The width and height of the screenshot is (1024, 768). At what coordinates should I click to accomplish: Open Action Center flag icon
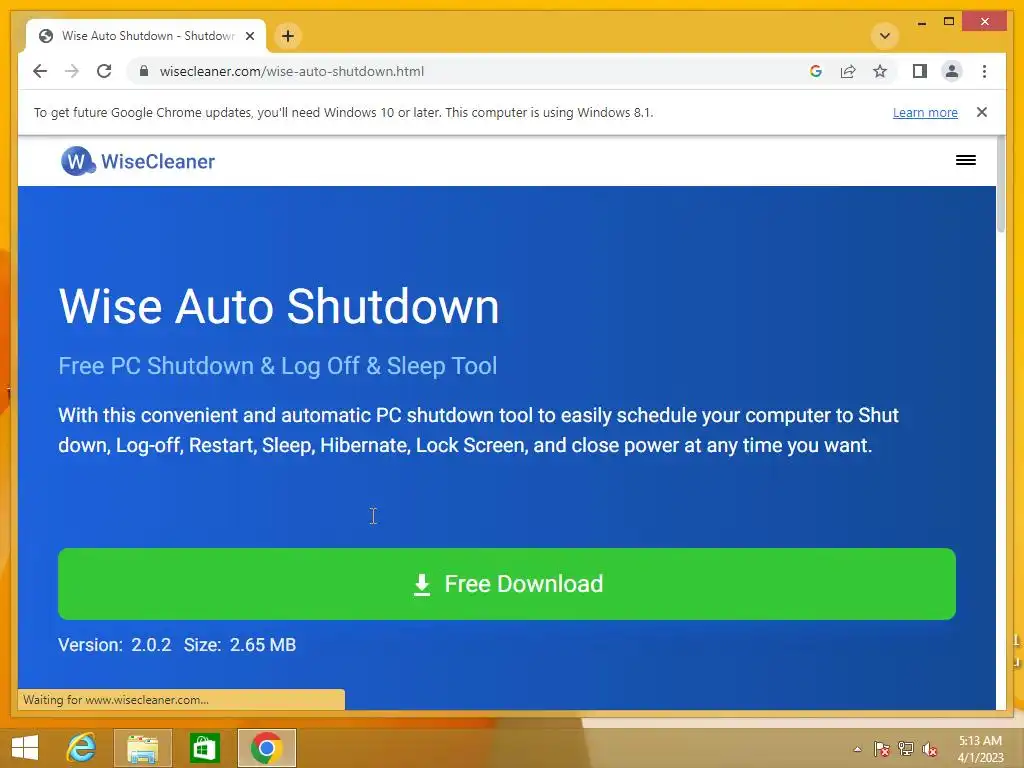click(881, 749)
